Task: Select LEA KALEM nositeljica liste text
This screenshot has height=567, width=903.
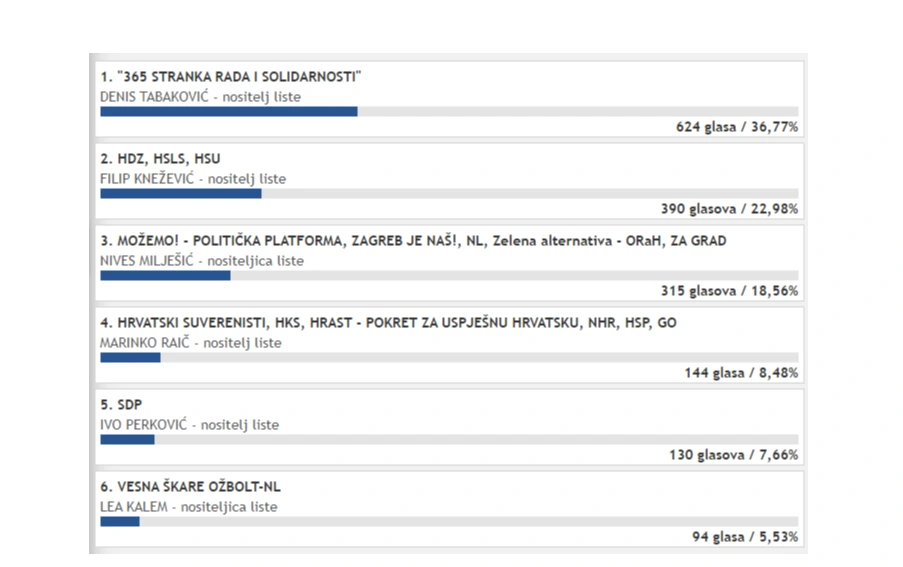Action: pyautogui.click(x=189, y=507)
